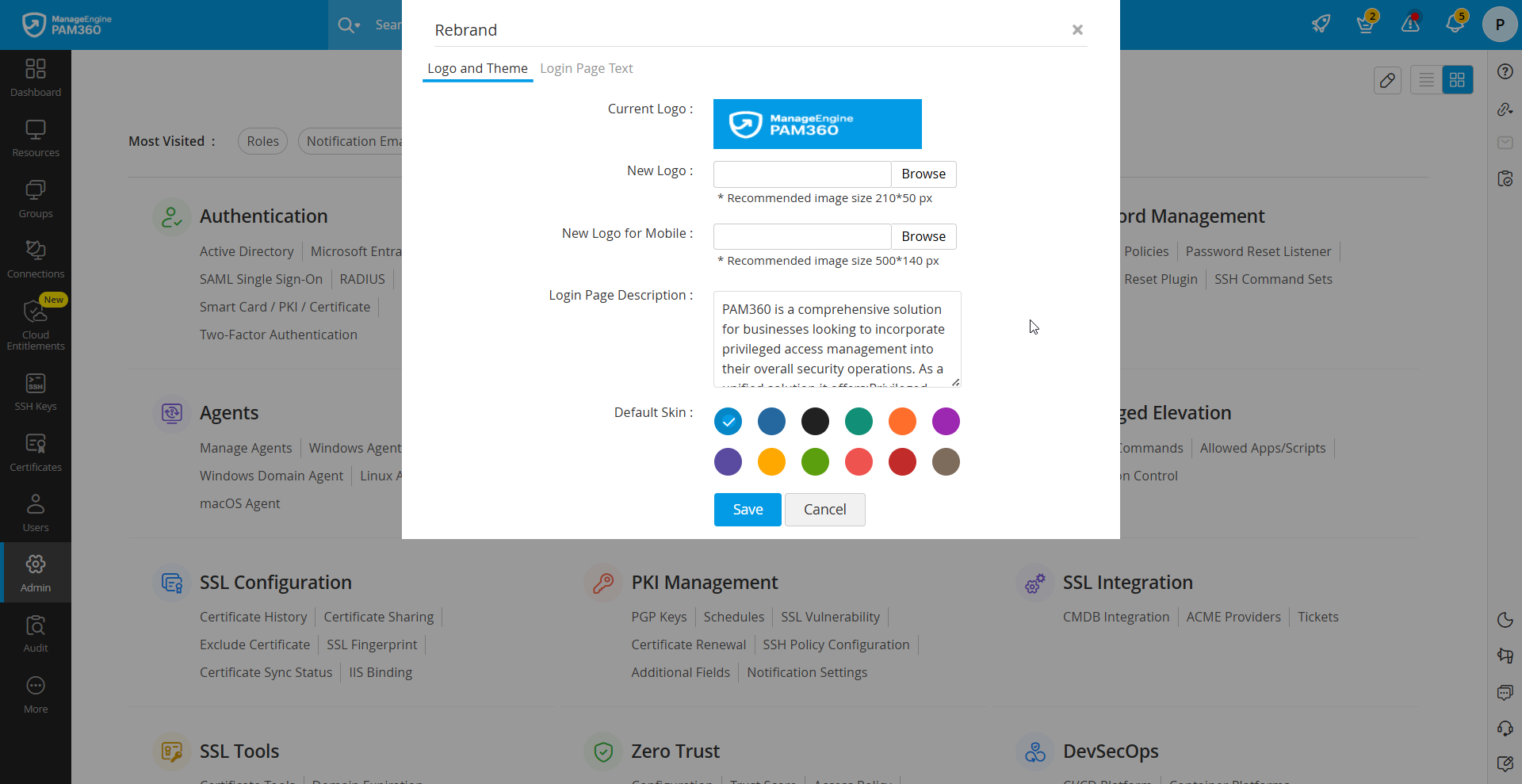Screen dimensions: 1522x784
Task: Switch admin page to list view
Action: pos(1427,80)
